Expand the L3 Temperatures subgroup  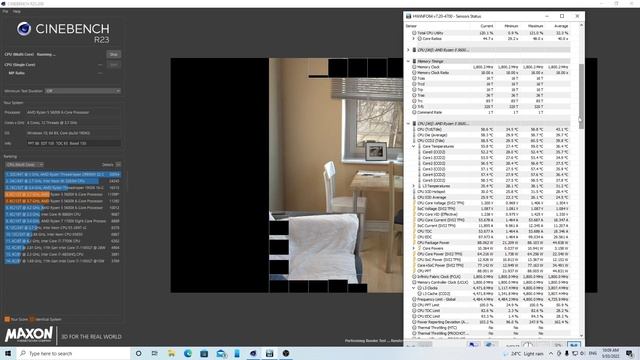(413, 186)
